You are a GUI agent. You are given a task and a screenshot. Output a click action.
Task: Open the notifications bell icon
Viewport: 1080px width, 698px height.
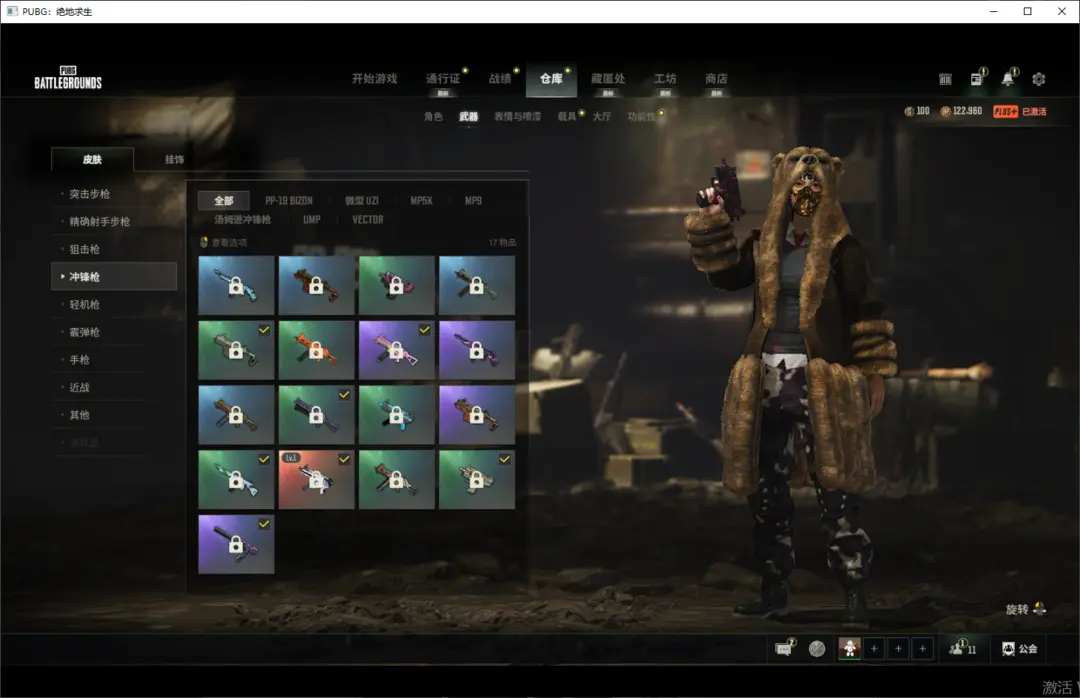click(1008, 79)
